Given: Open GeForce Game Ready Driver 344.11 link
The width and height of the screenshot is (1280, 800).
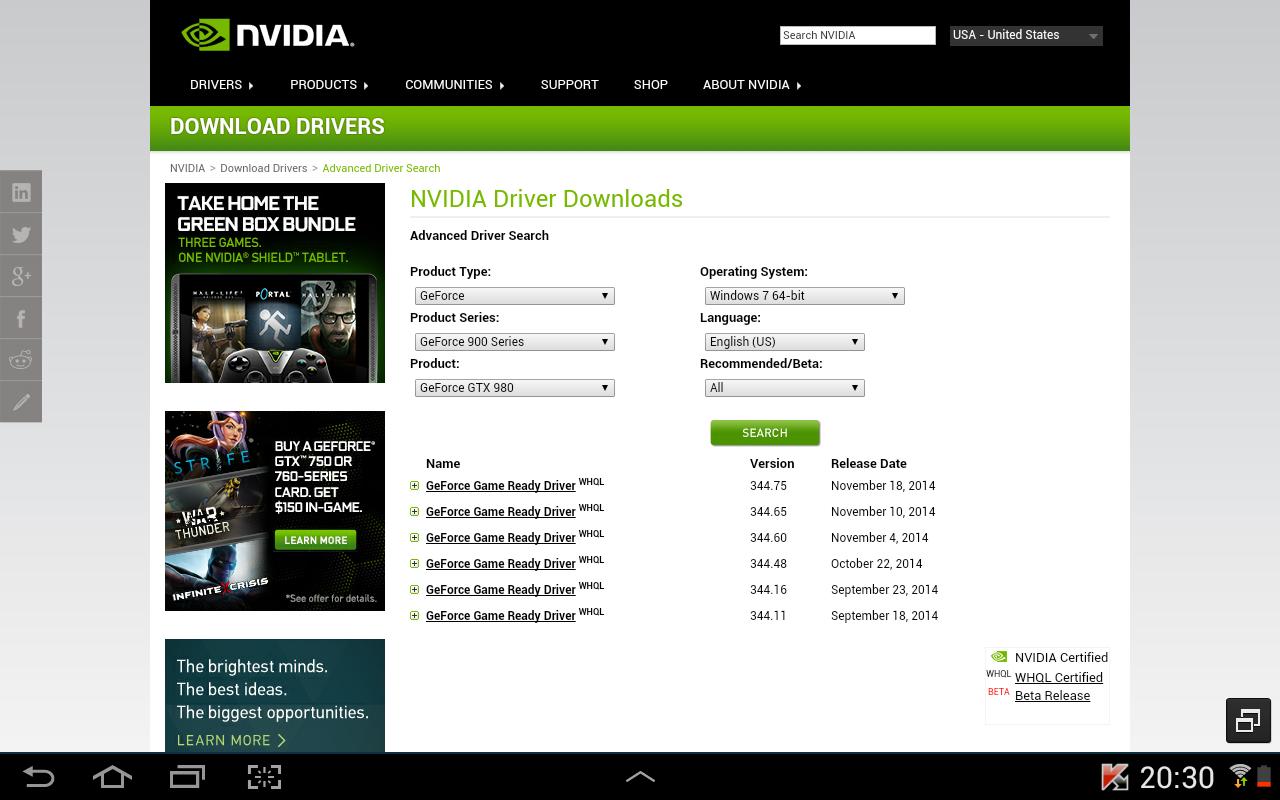Looking at the screenshot, I should [x=501, y=616].
